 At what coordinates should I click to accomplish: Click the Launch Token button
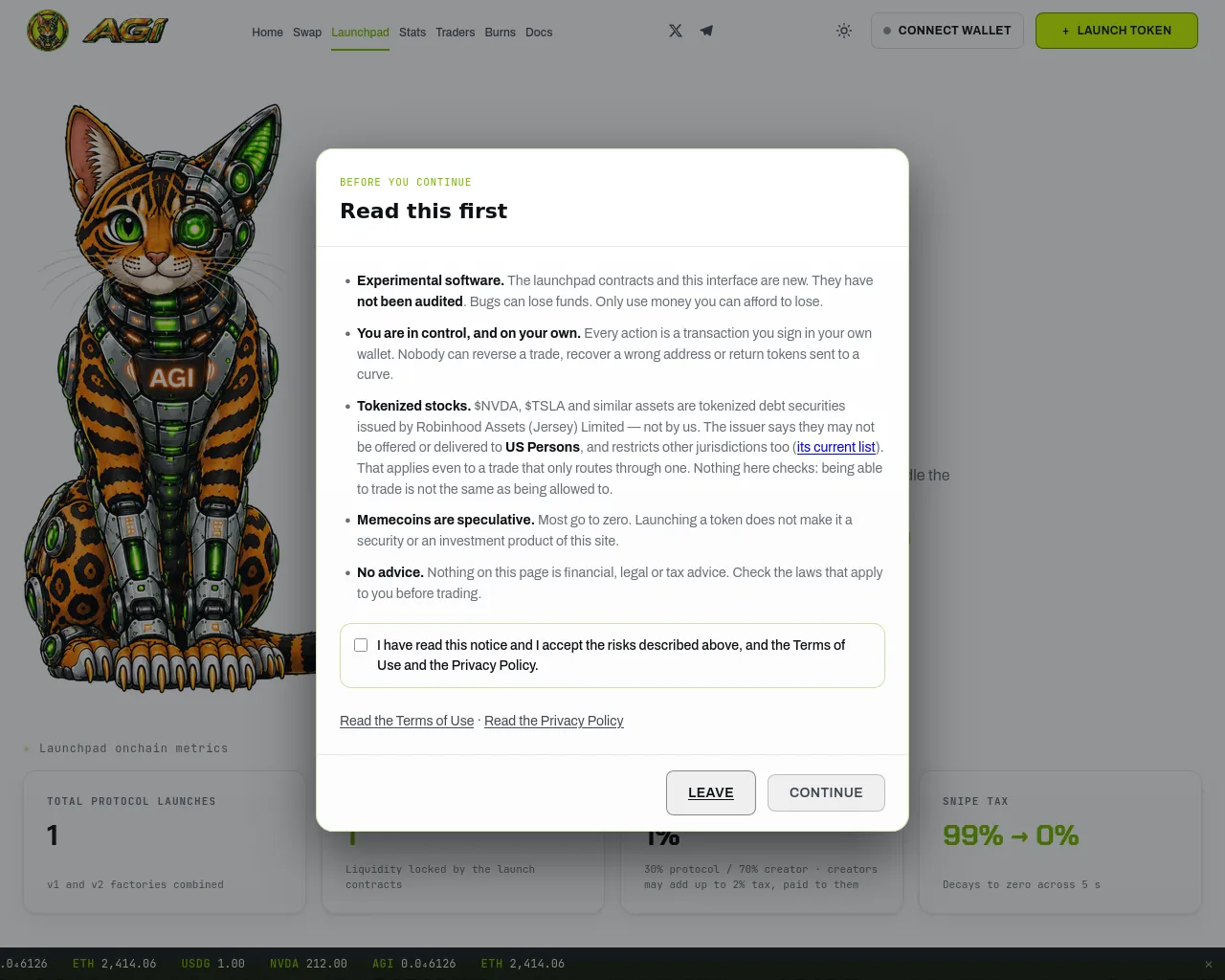(x=1117, y=31)
